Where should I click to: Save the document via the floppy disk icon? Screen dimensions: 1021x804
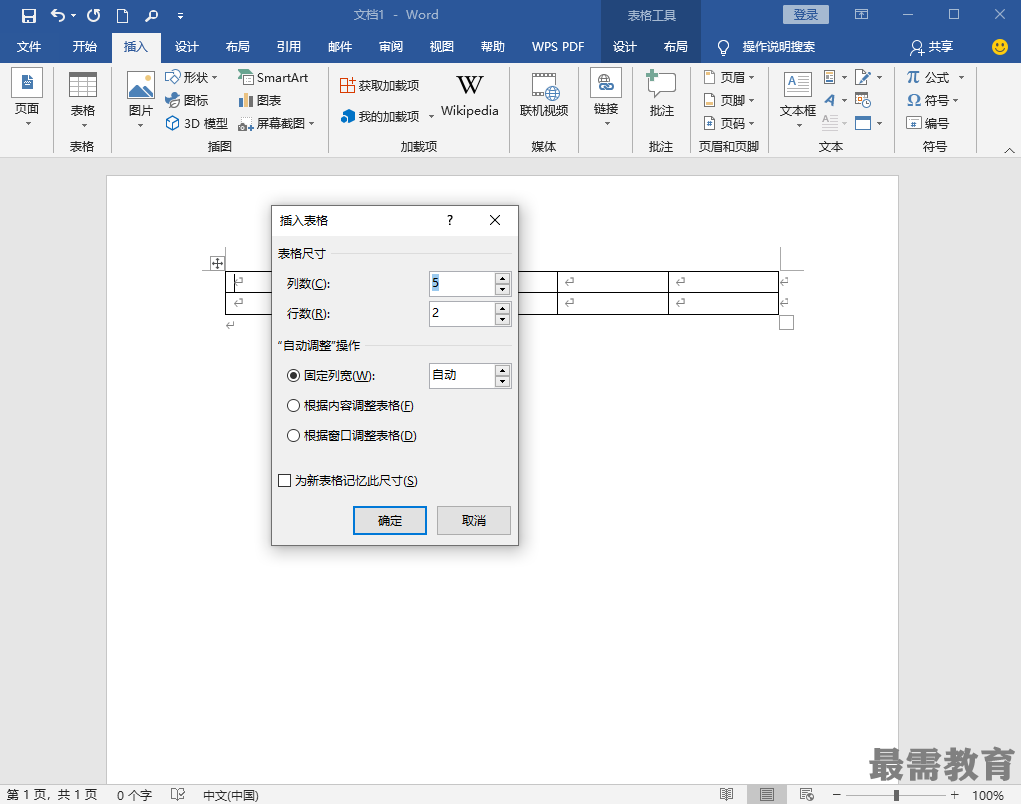pyautogui.click(x=29, y=15)
